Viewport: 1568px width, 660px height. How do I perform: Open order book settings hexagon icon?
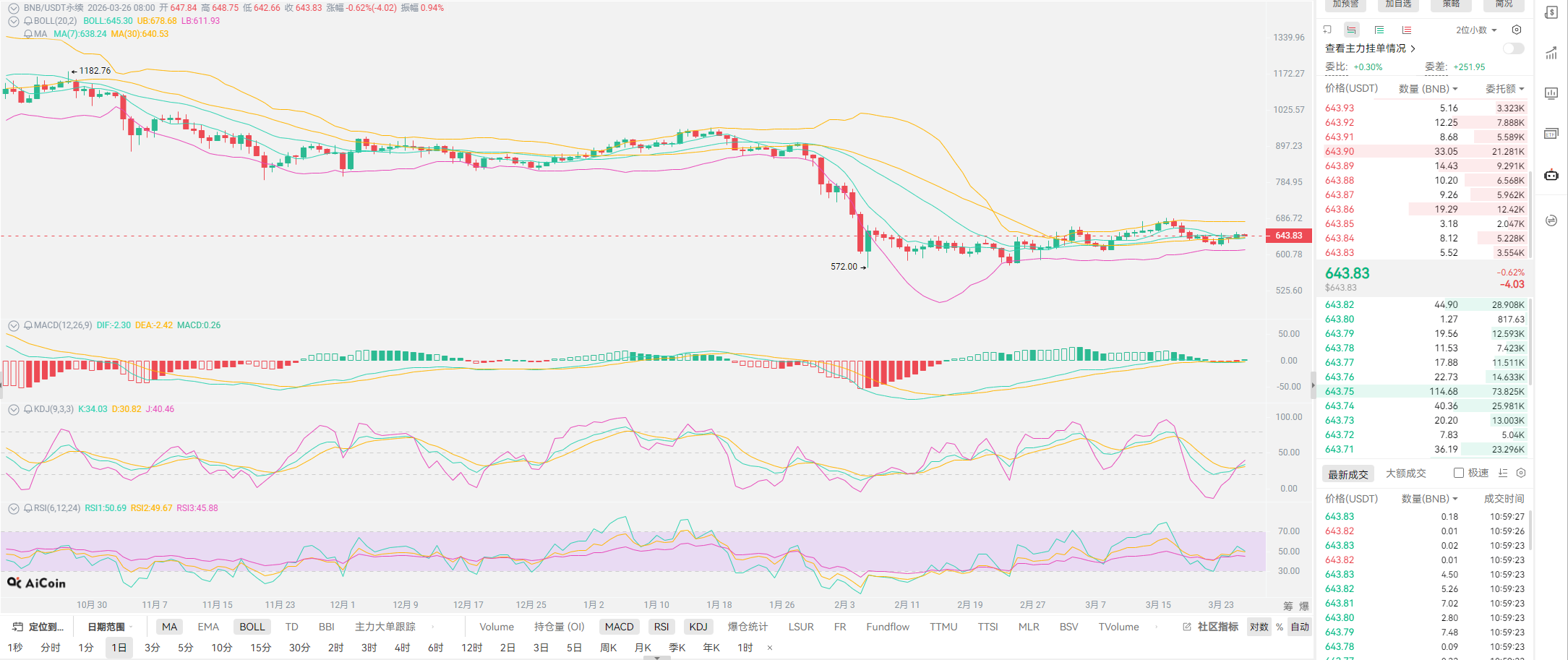pos(1517,30)
